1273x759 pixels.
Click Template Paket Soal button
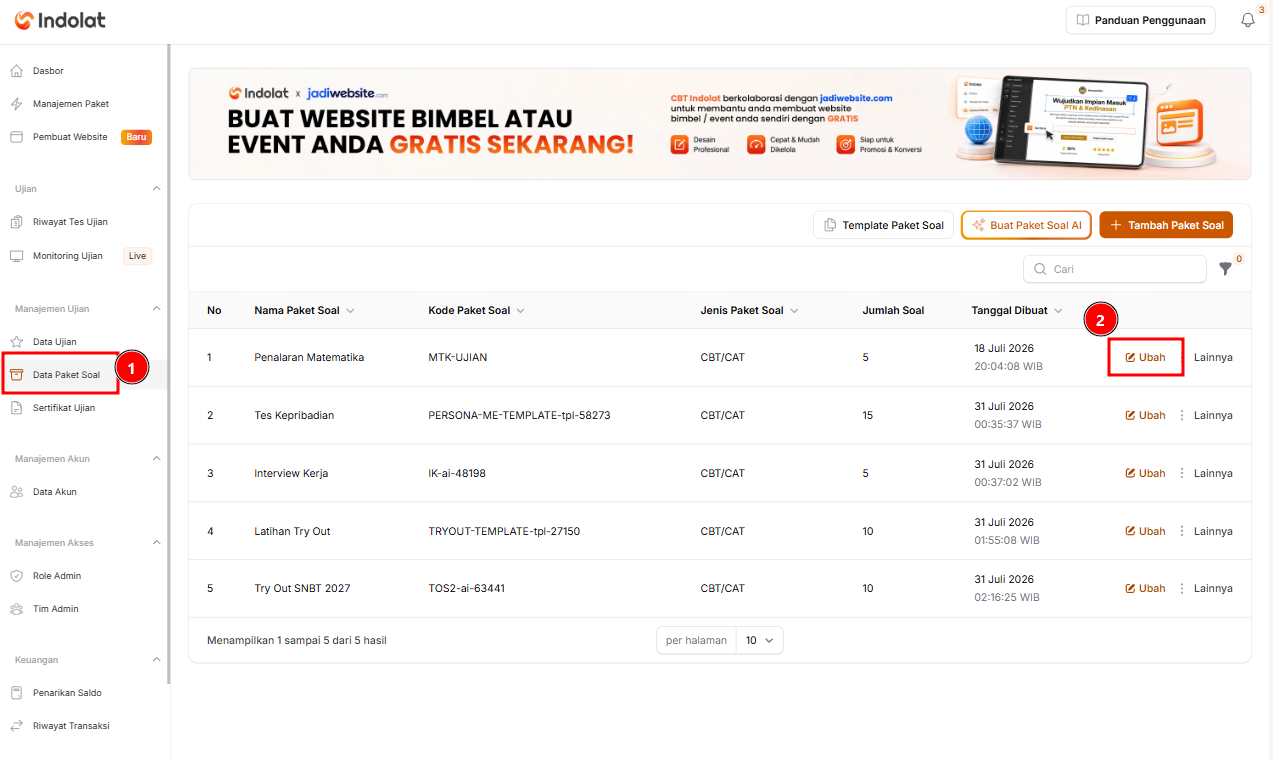(883, 225)
